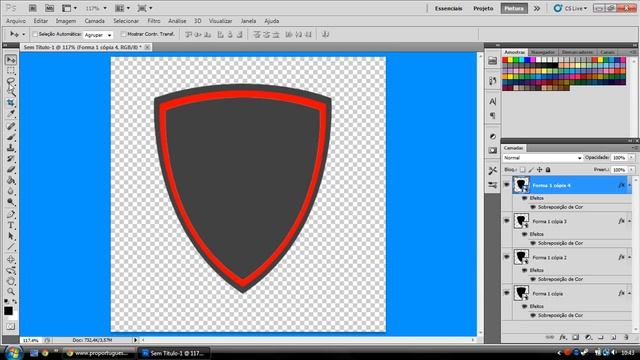
Task: Collapse effects of Forma 1 cópia 4
Action: (x=629, y=185)
